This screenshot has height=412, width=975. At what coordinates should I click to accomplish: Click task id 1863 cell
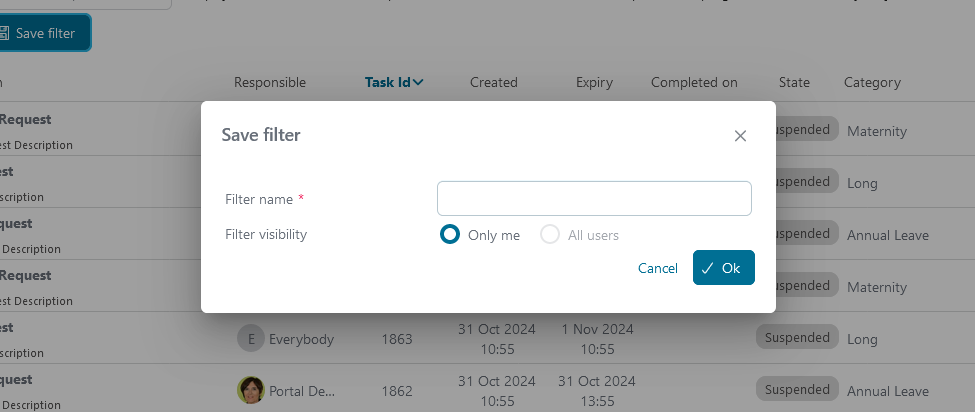pyautogui.click(x=397, y=339)
